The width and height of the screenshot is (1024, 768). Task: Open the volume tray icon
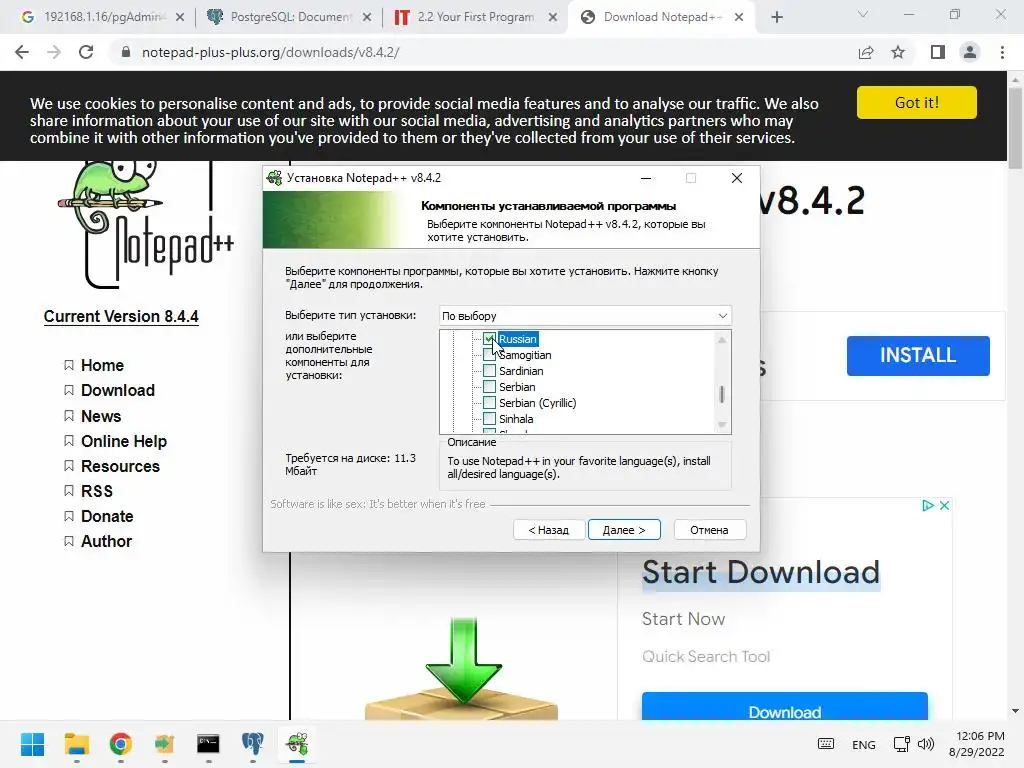(x=925, y=744)
